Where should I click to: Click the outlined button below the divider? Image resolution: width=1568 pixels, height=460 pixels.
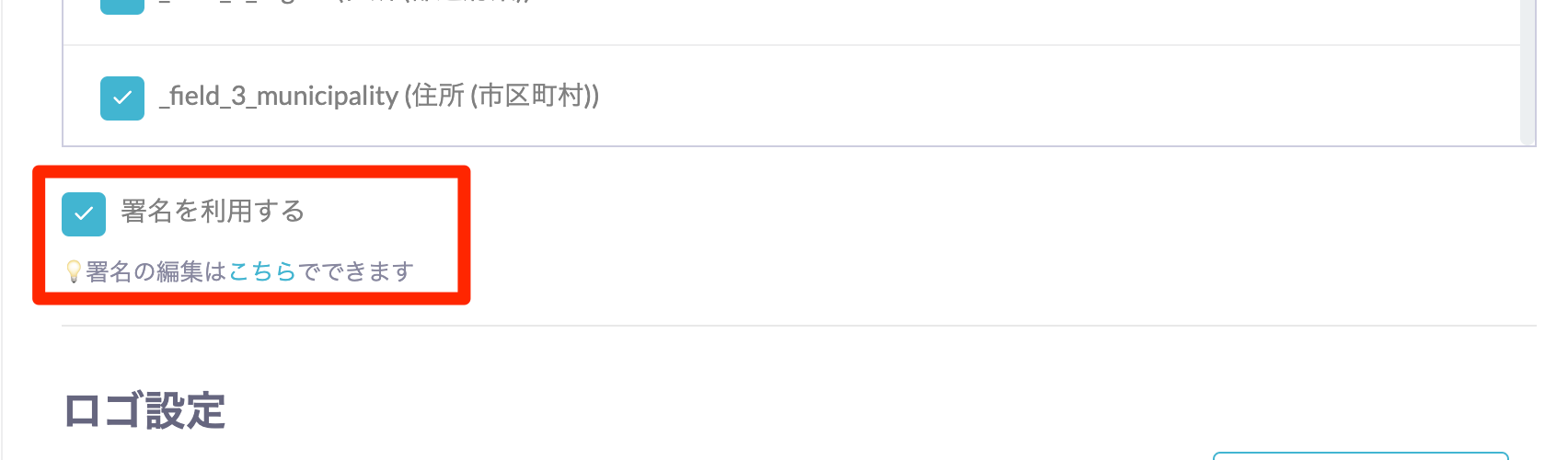coord(1360,455)
